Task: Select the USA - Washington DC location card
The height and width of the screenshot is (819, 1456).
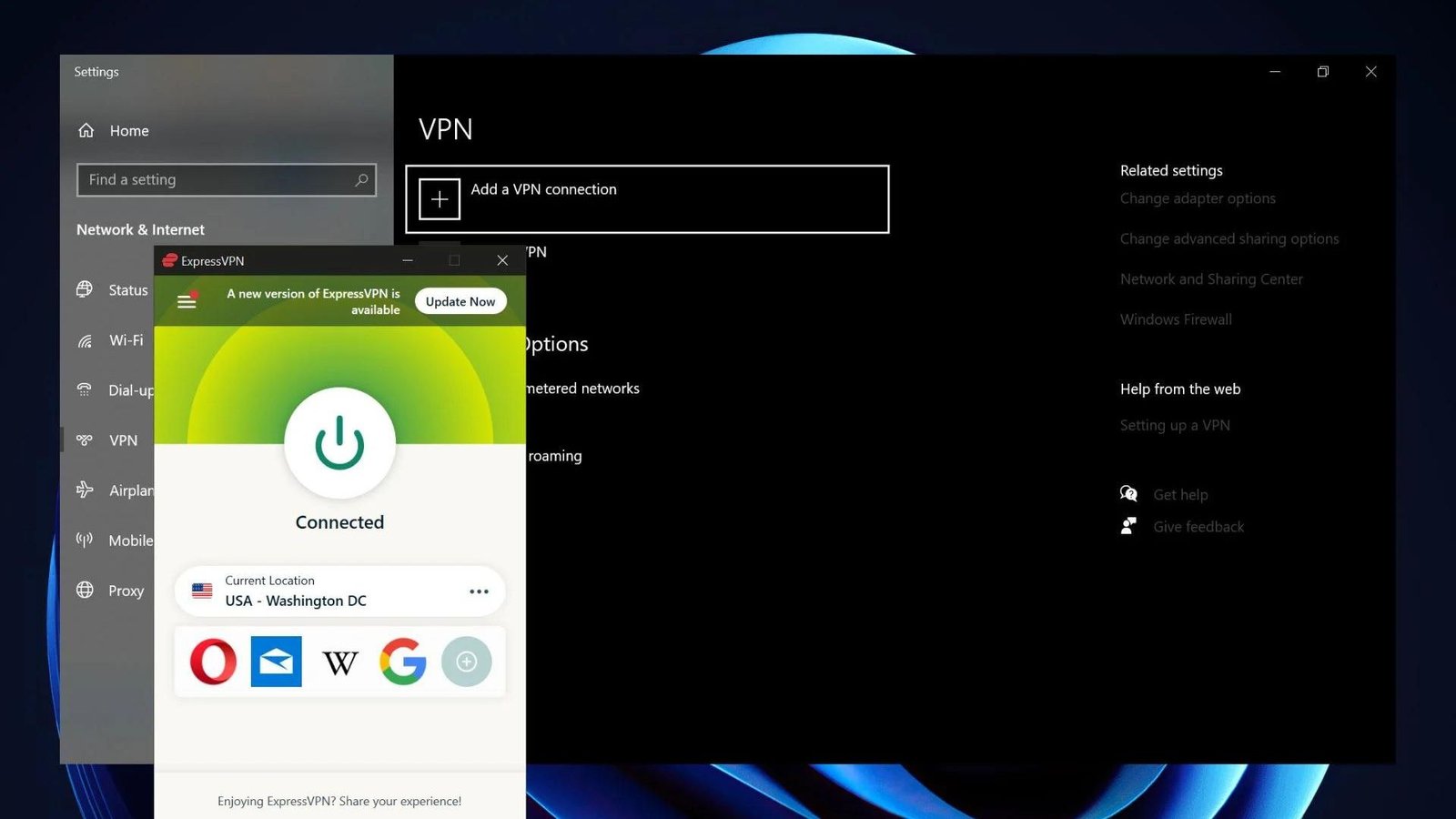Action: (339, 591)
